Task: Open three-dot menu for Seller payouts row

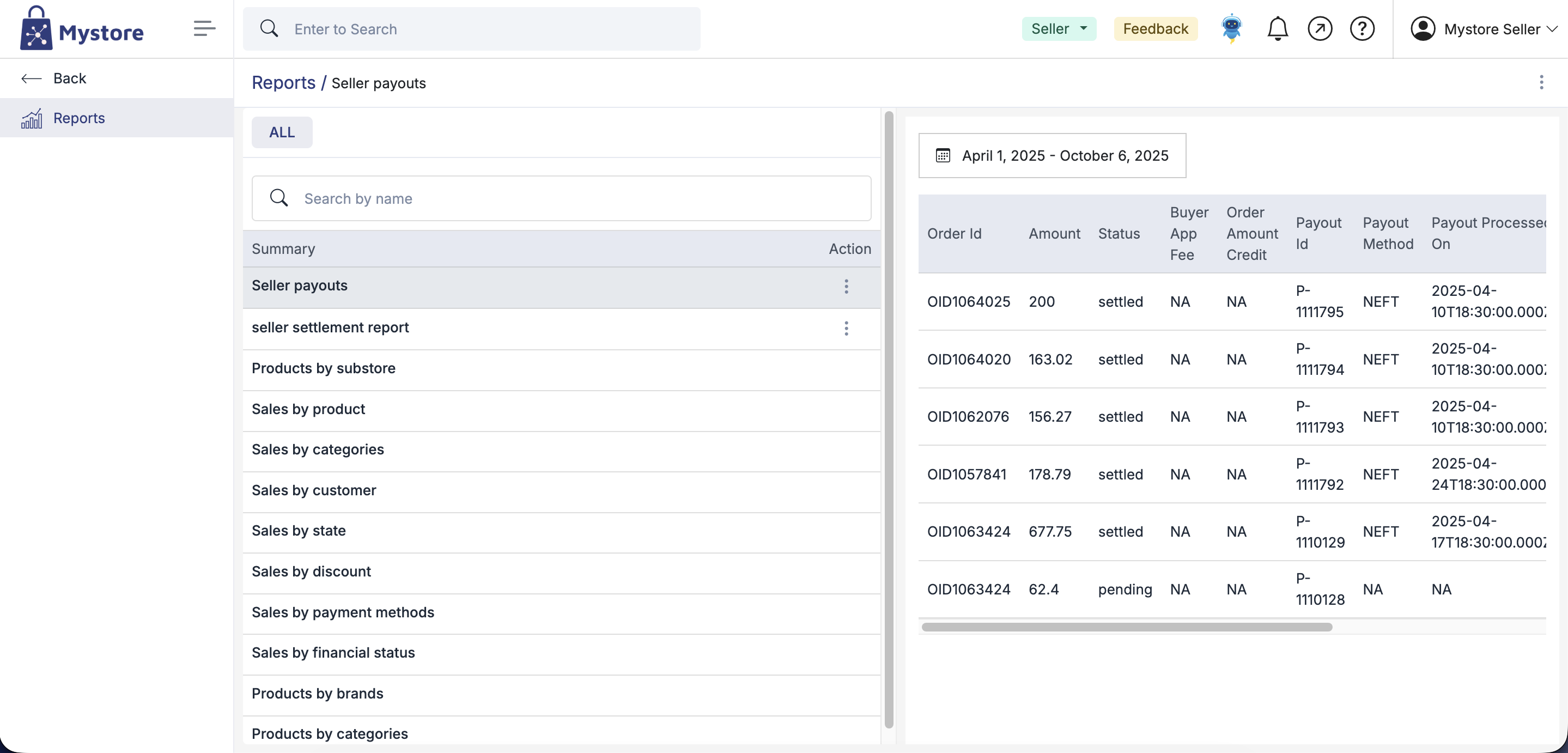Action: tap(846, 286)
